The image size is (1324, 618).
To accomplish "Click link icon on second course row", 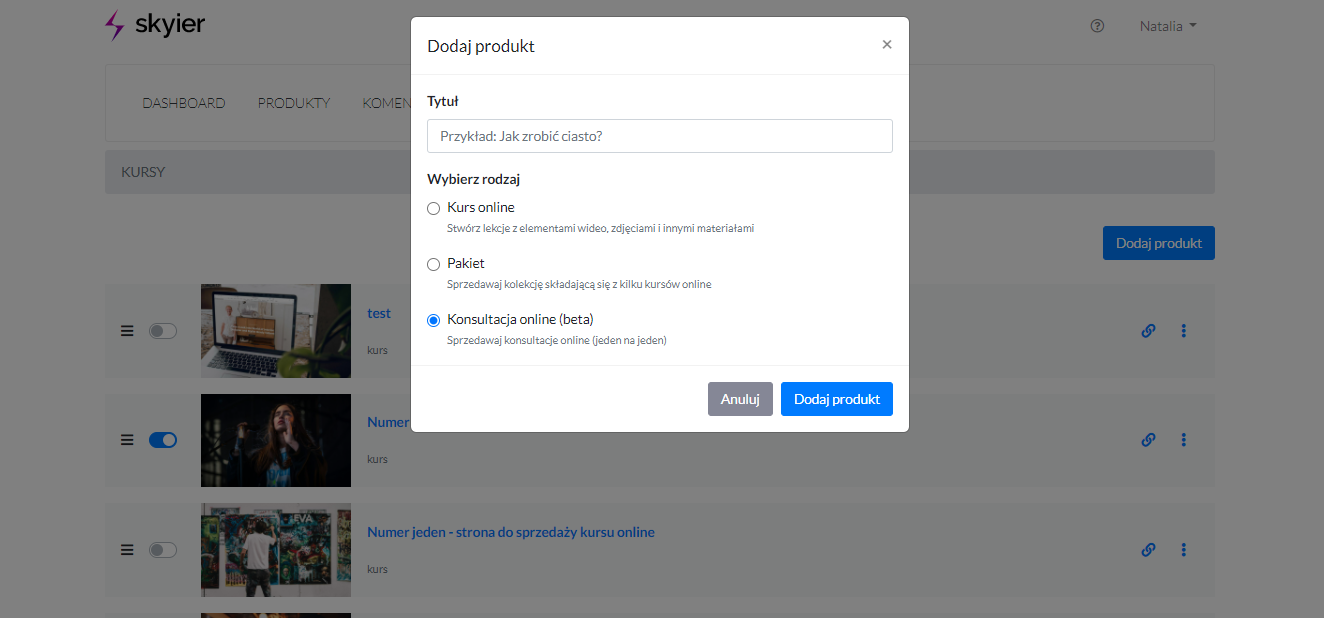I will 1148,440.
